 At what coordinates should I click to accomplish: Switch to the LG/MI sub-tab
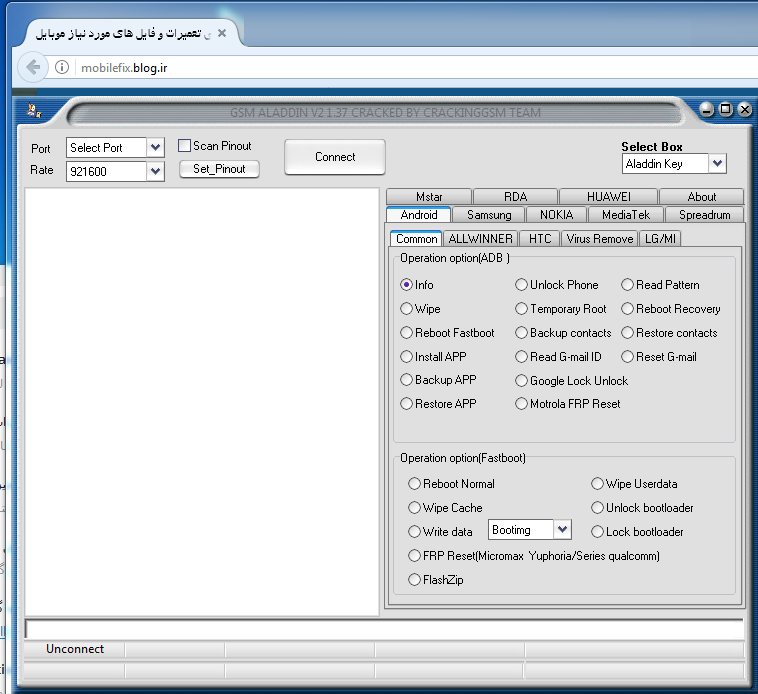(x=660, y=239)
